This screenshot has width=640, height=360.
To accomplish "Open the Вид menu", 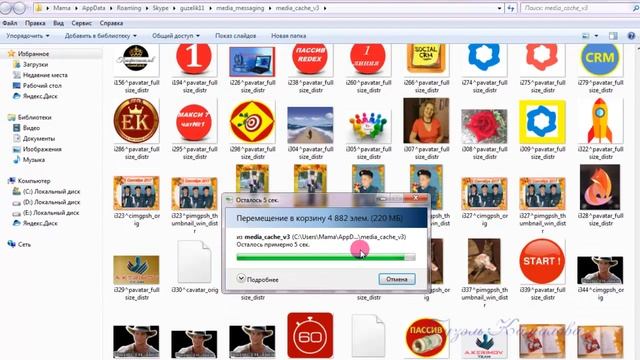I will (x=58, y=23).
